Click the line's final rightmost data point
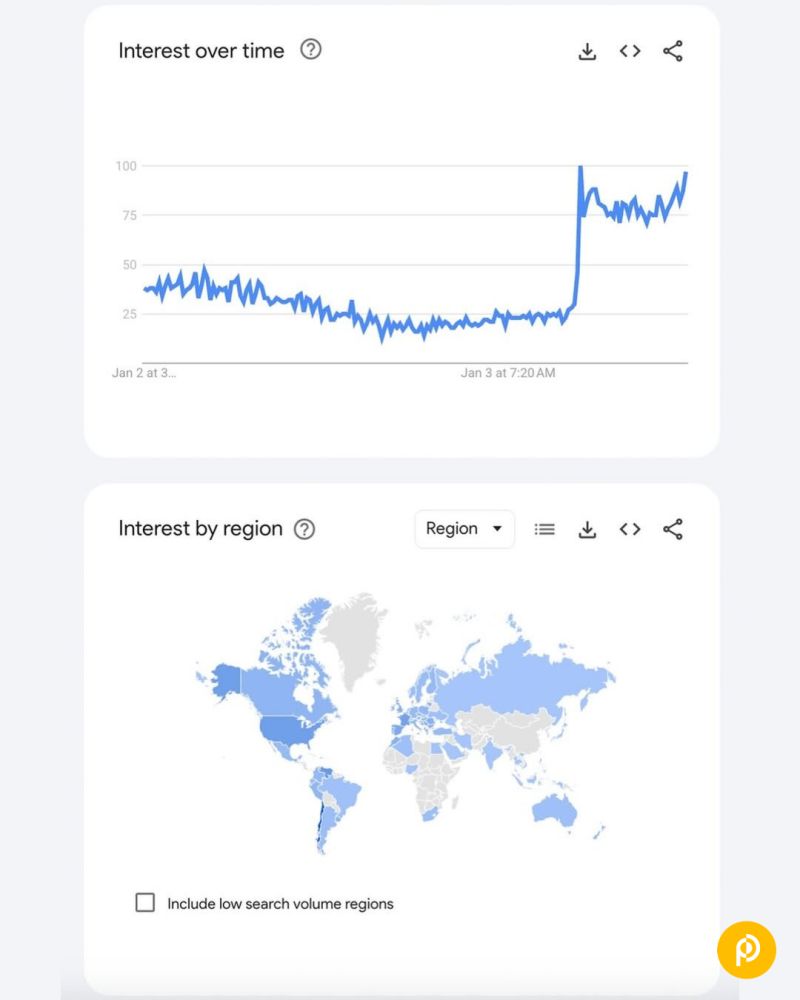Image resolution: width=800 pixels, height=1000 pixels. point(686,174)
